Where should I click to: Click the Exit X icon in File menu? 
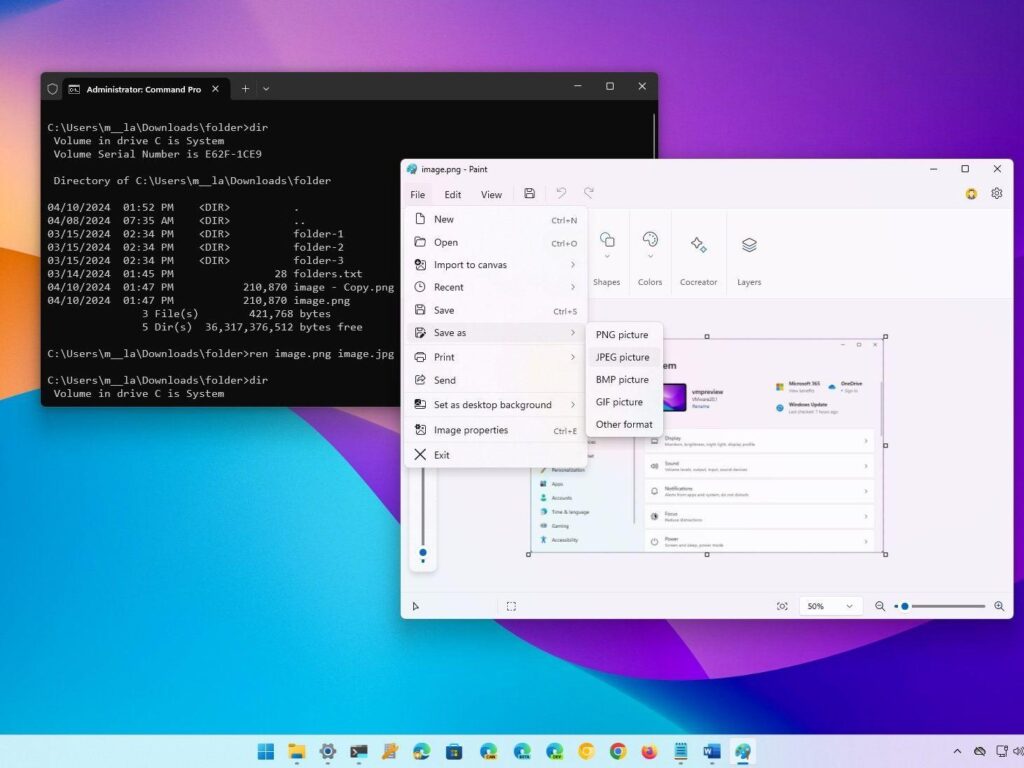[x=420, y=455]
